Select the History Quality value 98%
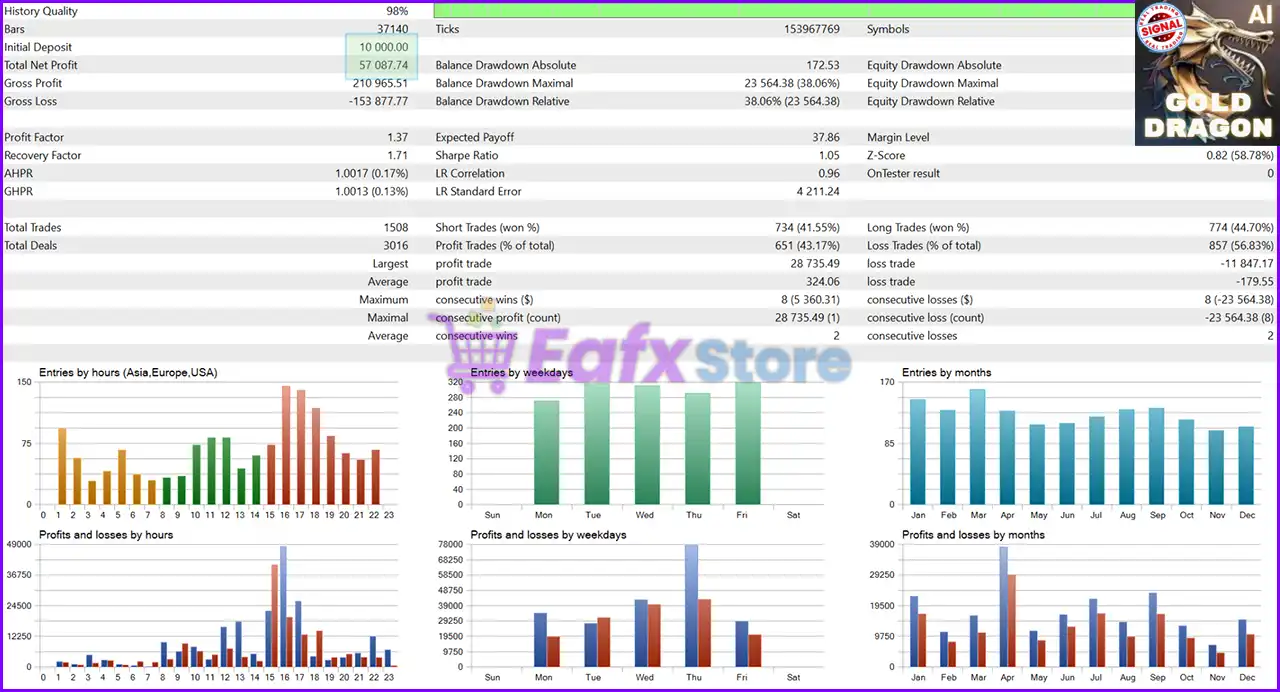 point(397,11)
